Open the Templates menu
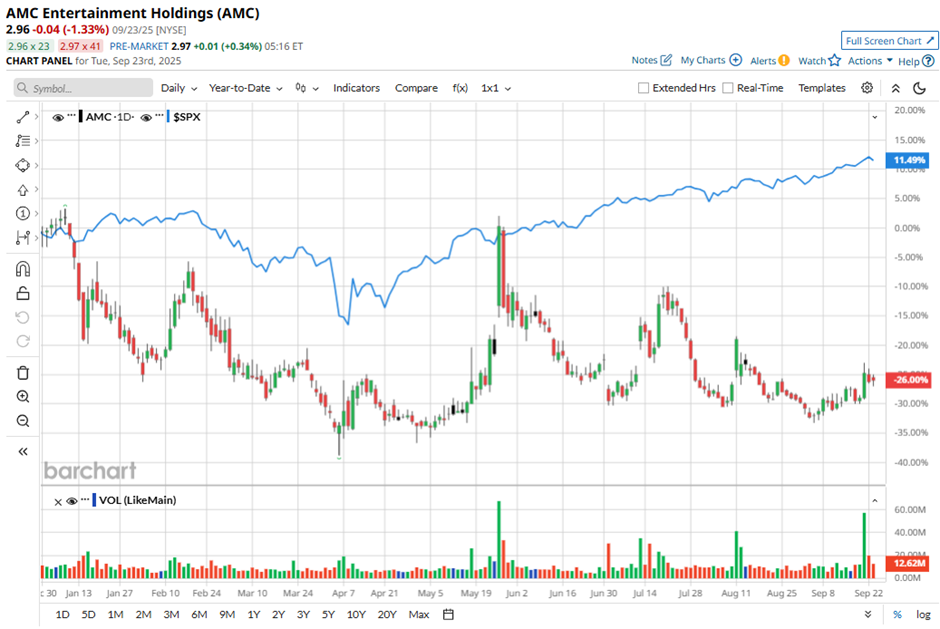Screen dimensions: 940x629 (822, 88)
